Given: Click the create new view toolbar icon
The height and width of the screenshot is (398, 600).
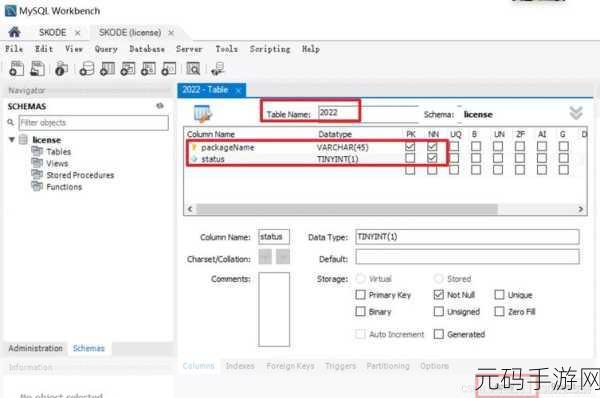Looking at the screenshot, I should click(128, 69).
